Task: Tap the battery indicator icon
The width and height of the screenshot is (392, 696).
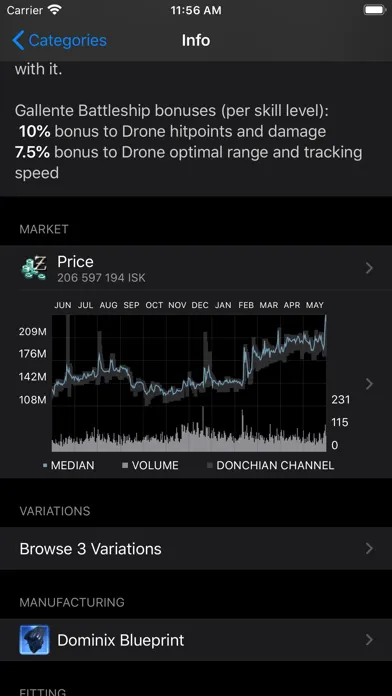Action: (374, 10)
